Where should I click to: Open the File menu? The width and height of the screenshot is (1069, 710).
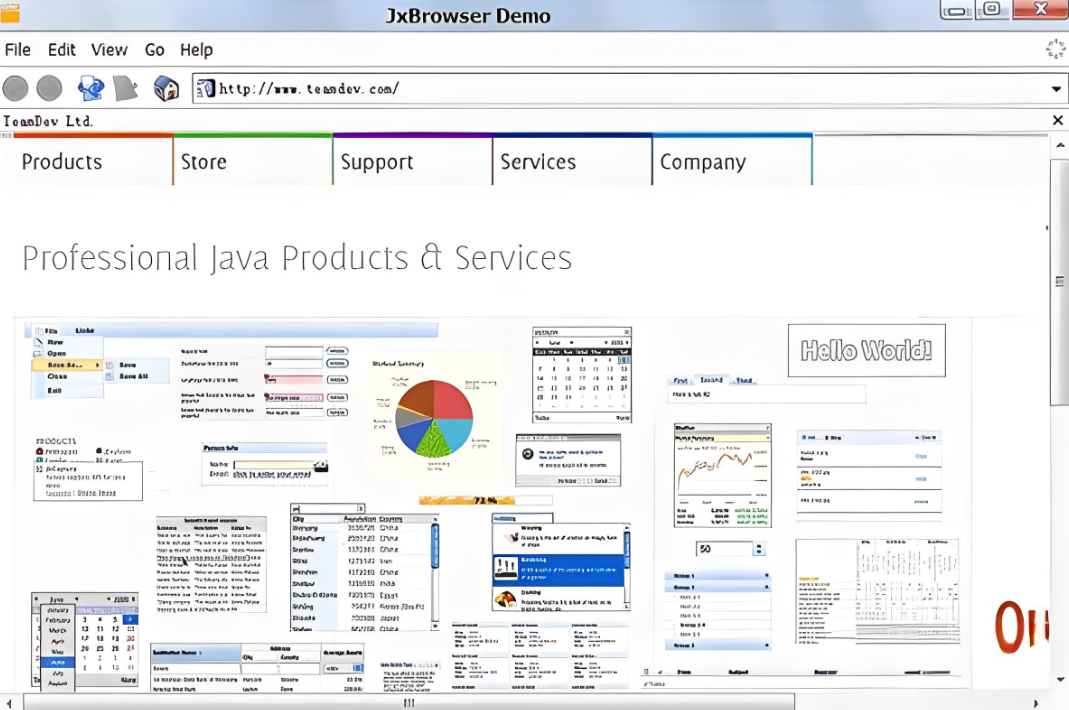[x=18, y=50]
